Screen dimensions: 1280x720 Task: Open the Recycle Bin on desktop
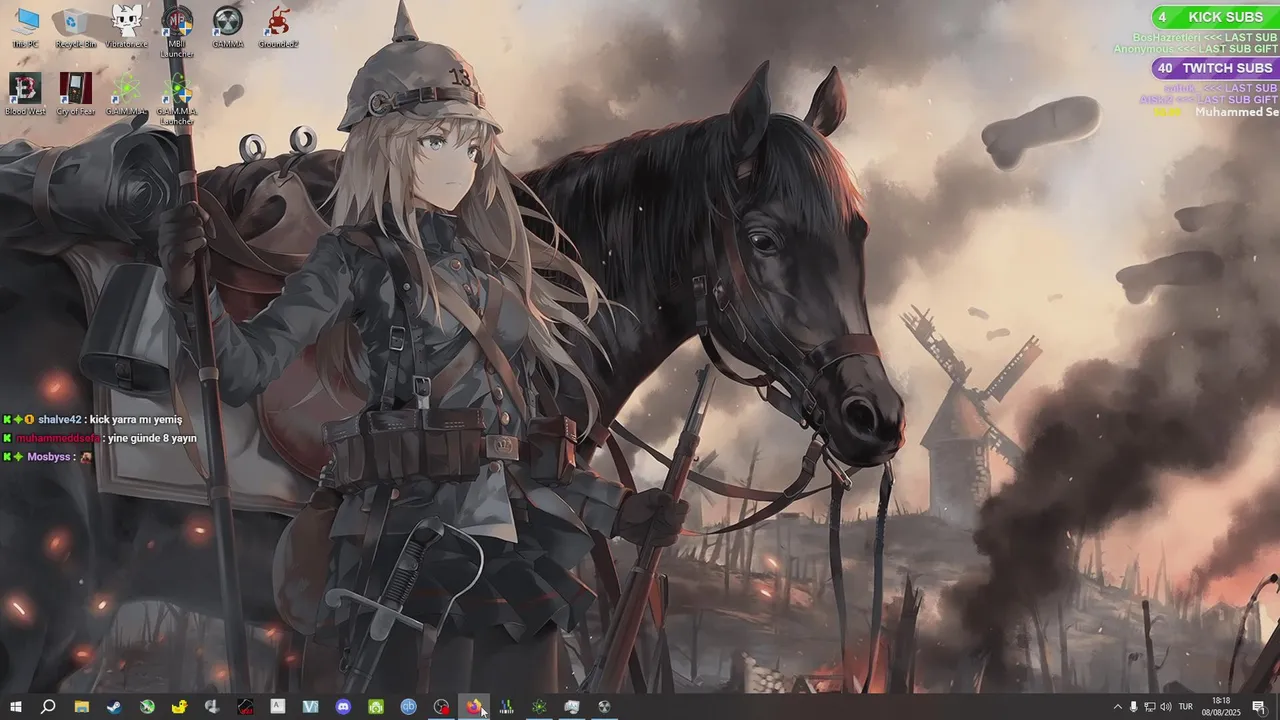click(76, 28)
